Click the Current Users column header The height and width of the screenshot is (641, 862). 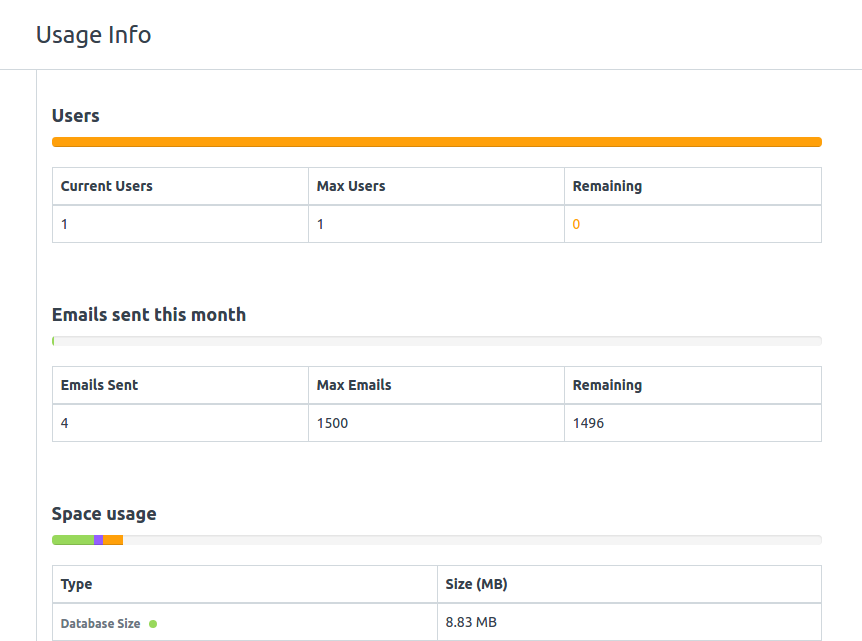pos(107,186)
